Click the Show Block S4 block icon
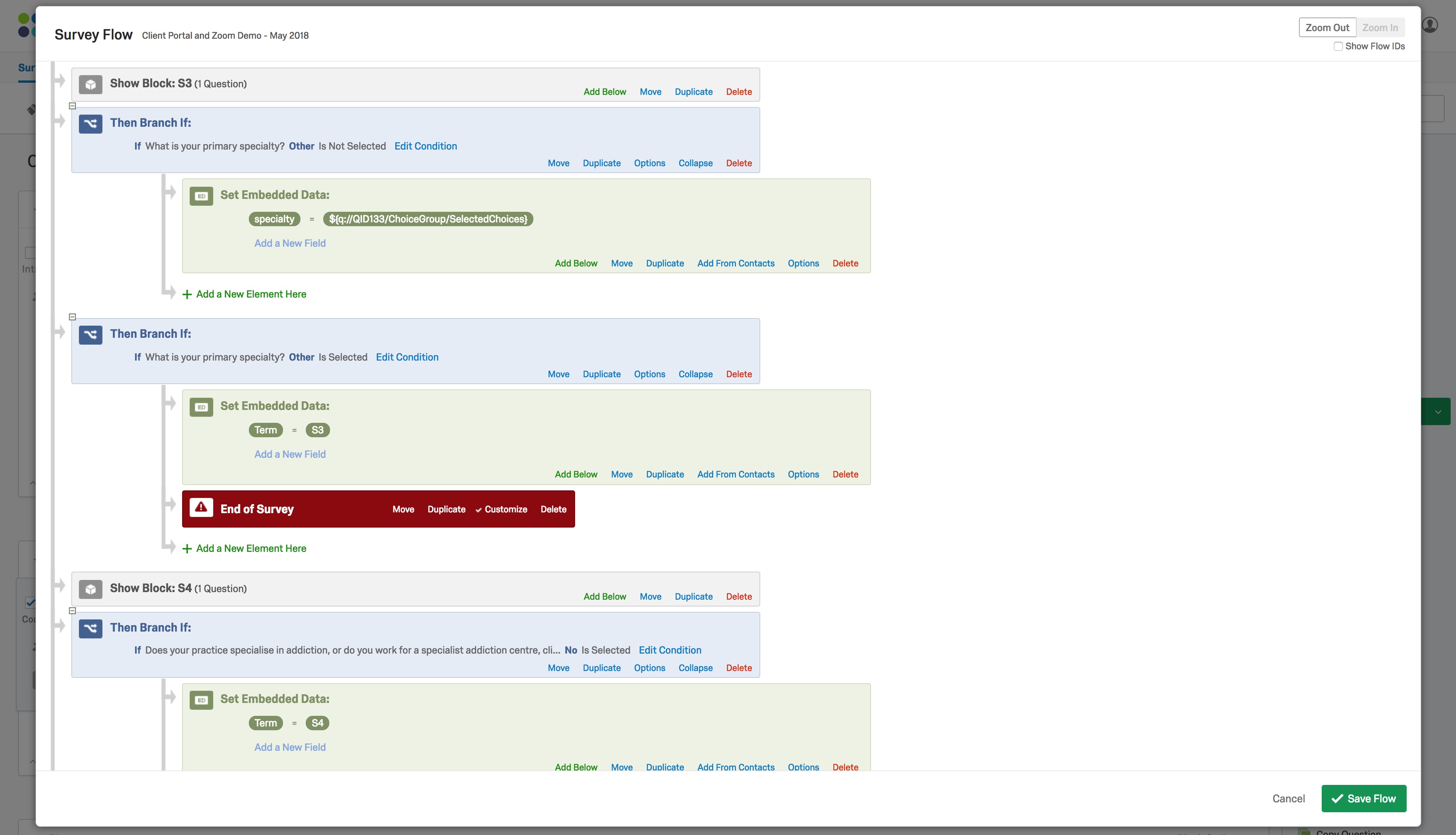The height and width of the screenshot is (835, 1456). click(x=90, y=588)
